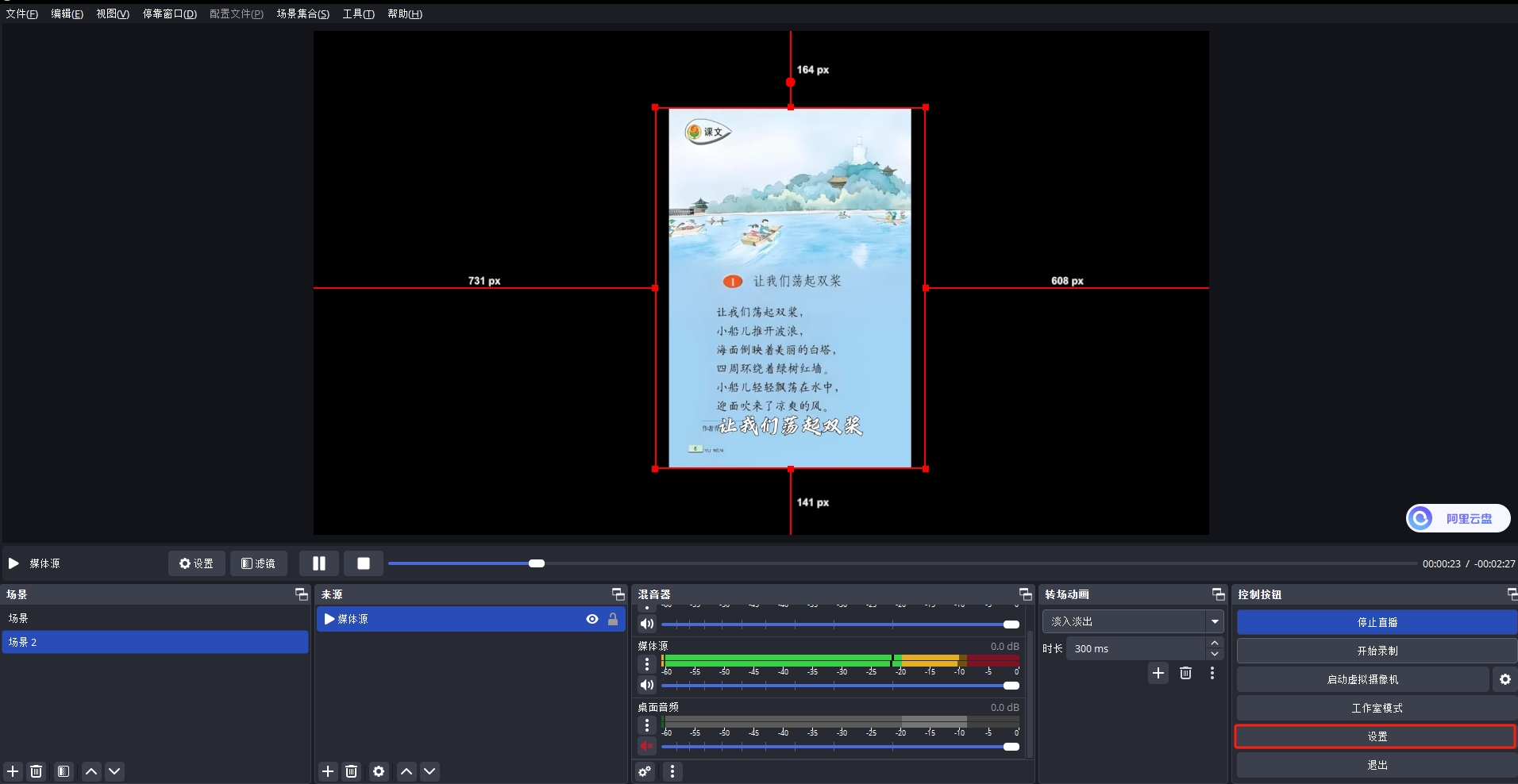The image size is (1518, 784).
Task: Remove transition with trash icon
Action: click(x=1185, y=673)
